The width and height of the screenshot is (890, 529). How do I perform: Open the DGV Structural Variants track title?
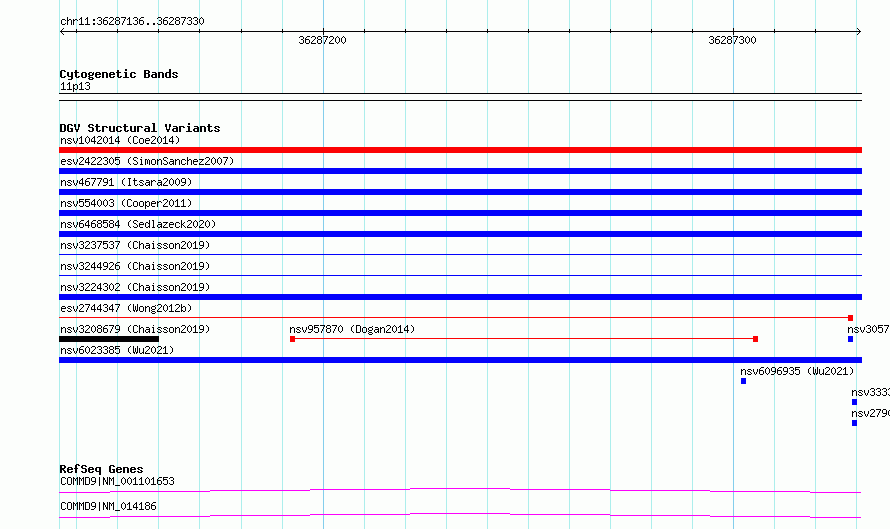coord(140,128)
